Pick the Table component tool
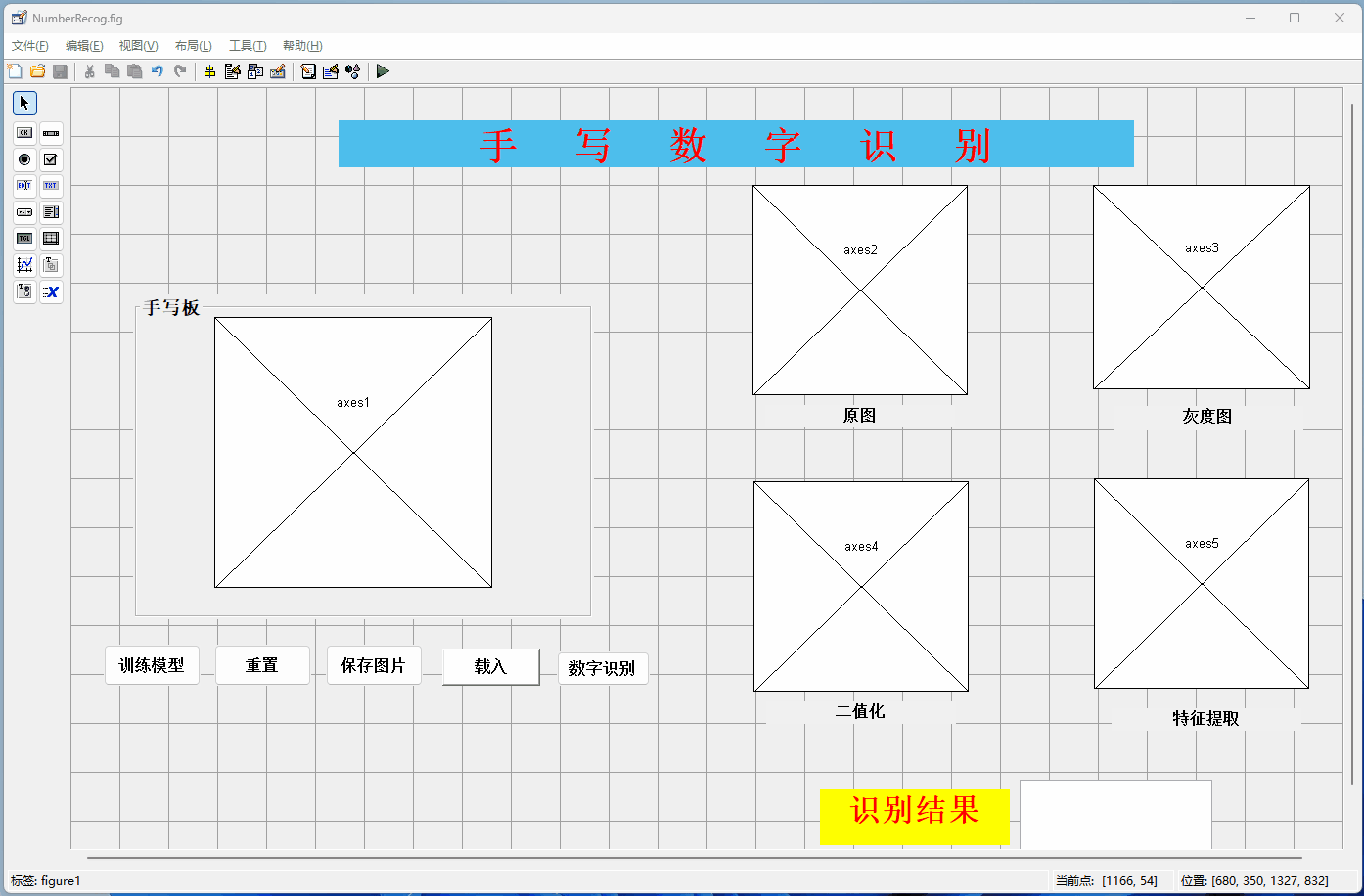The width and height of the screenshot is (1364, 896). click(51, 238)
